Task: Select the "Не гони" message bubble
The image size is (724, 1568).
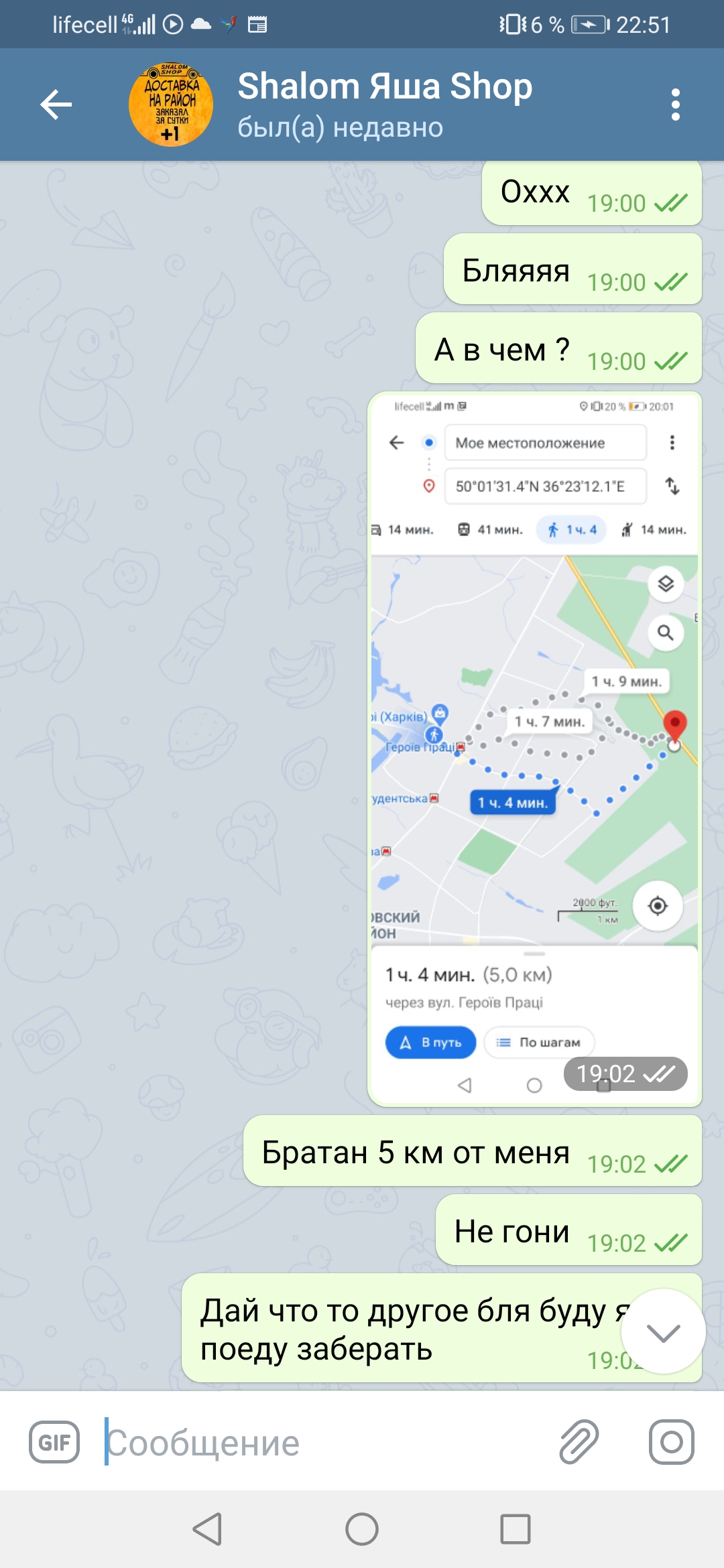Action: (568, 1230)
